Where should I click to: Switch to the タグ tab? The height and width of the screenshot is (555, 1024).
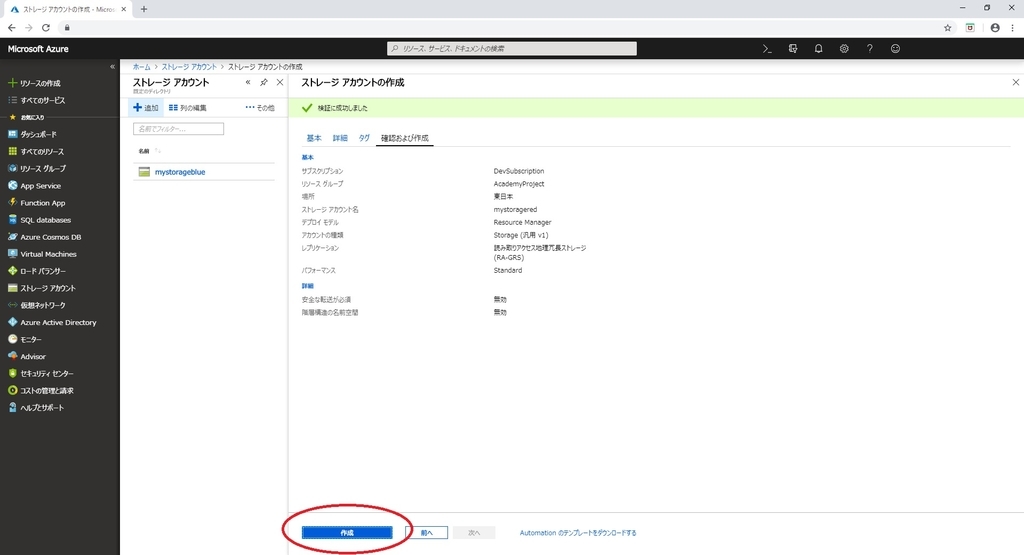pos(364,138)
